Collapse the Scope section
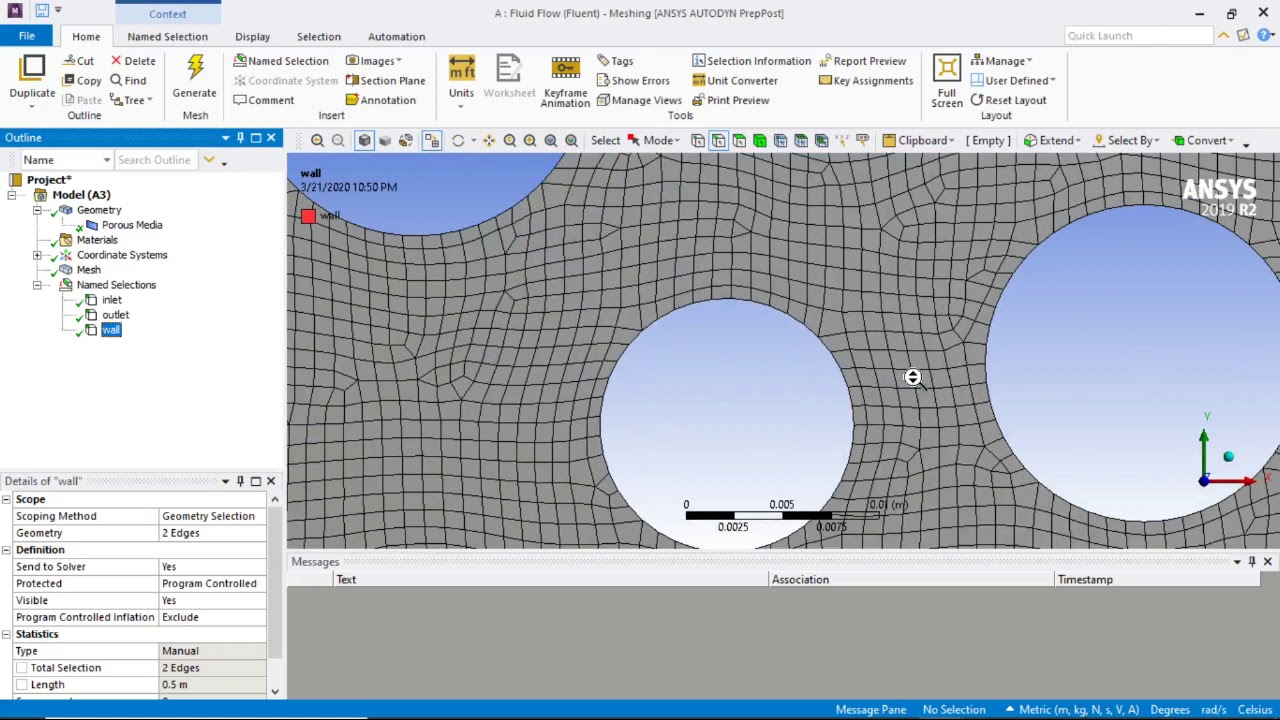1280x720 pixels. [6, 499]
